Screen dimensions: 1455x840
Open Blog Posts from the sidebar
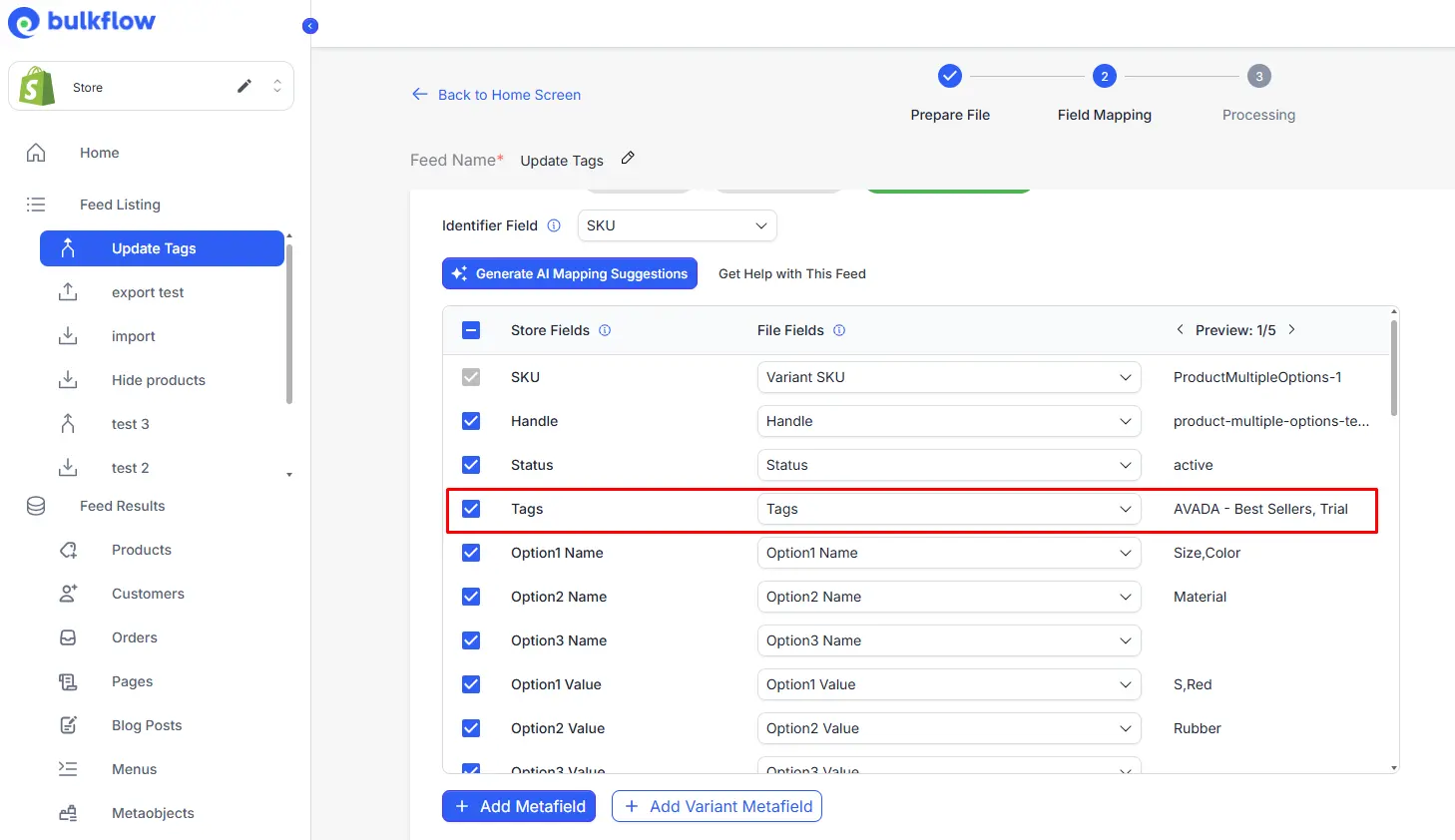coord(146,725)
